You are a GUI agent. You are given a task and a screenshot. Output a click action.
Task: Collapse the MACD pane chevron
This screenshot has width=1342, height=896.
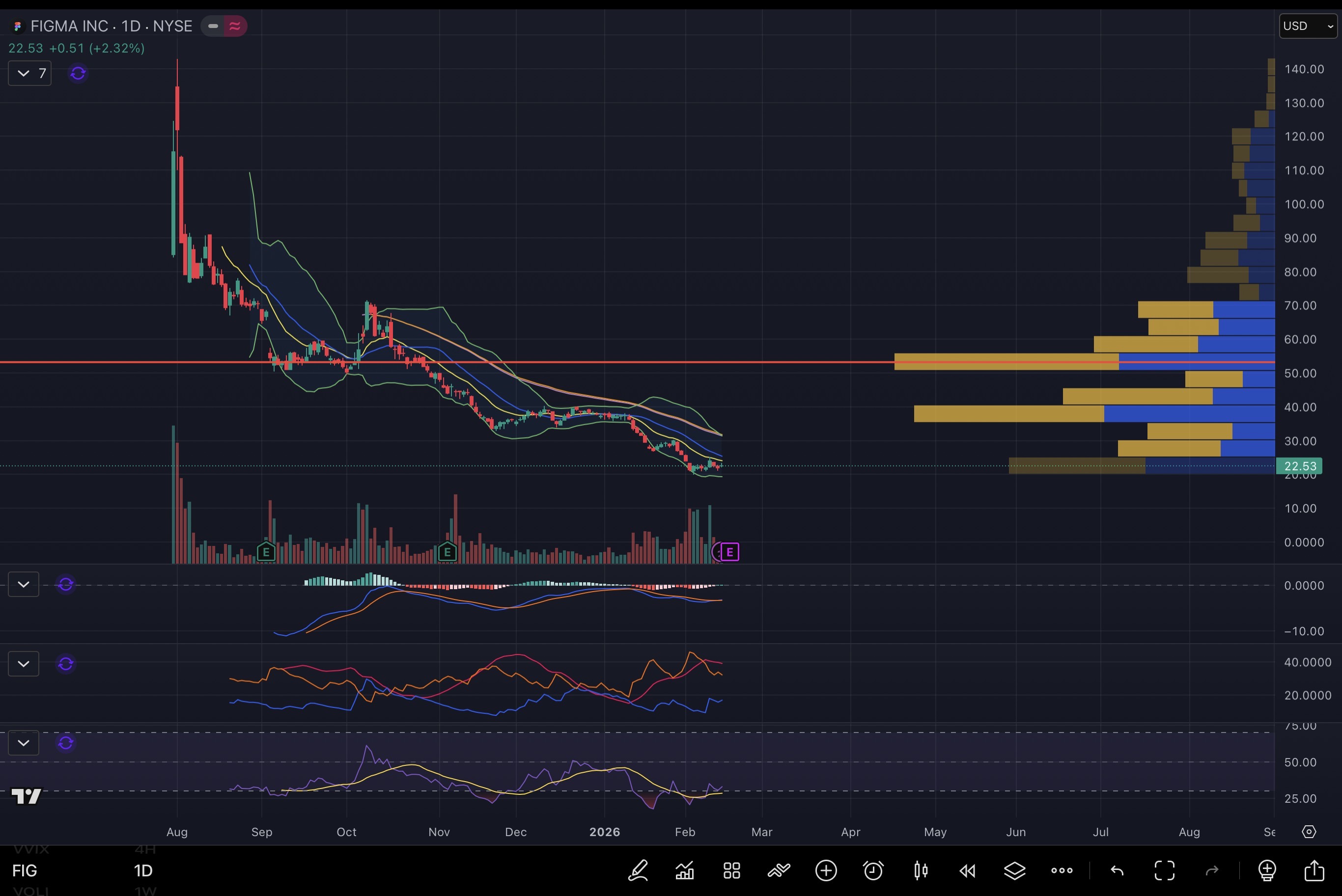tap(24, 584)
